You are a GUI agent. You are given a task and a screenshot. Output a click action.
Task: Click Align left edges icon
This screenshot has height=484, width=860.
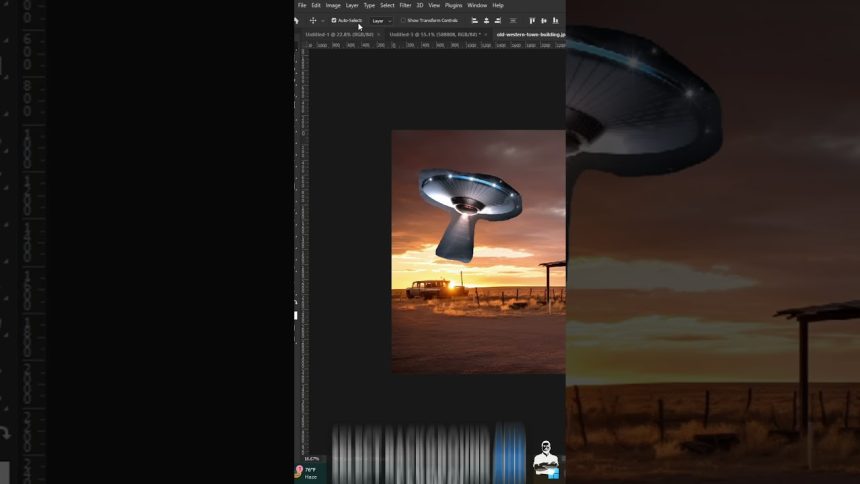(x=474, y=20)
